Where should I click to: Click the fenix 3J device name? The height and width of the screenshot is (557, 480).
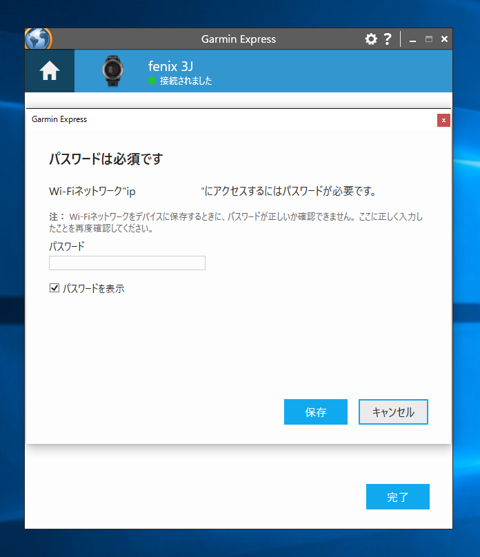171,66
